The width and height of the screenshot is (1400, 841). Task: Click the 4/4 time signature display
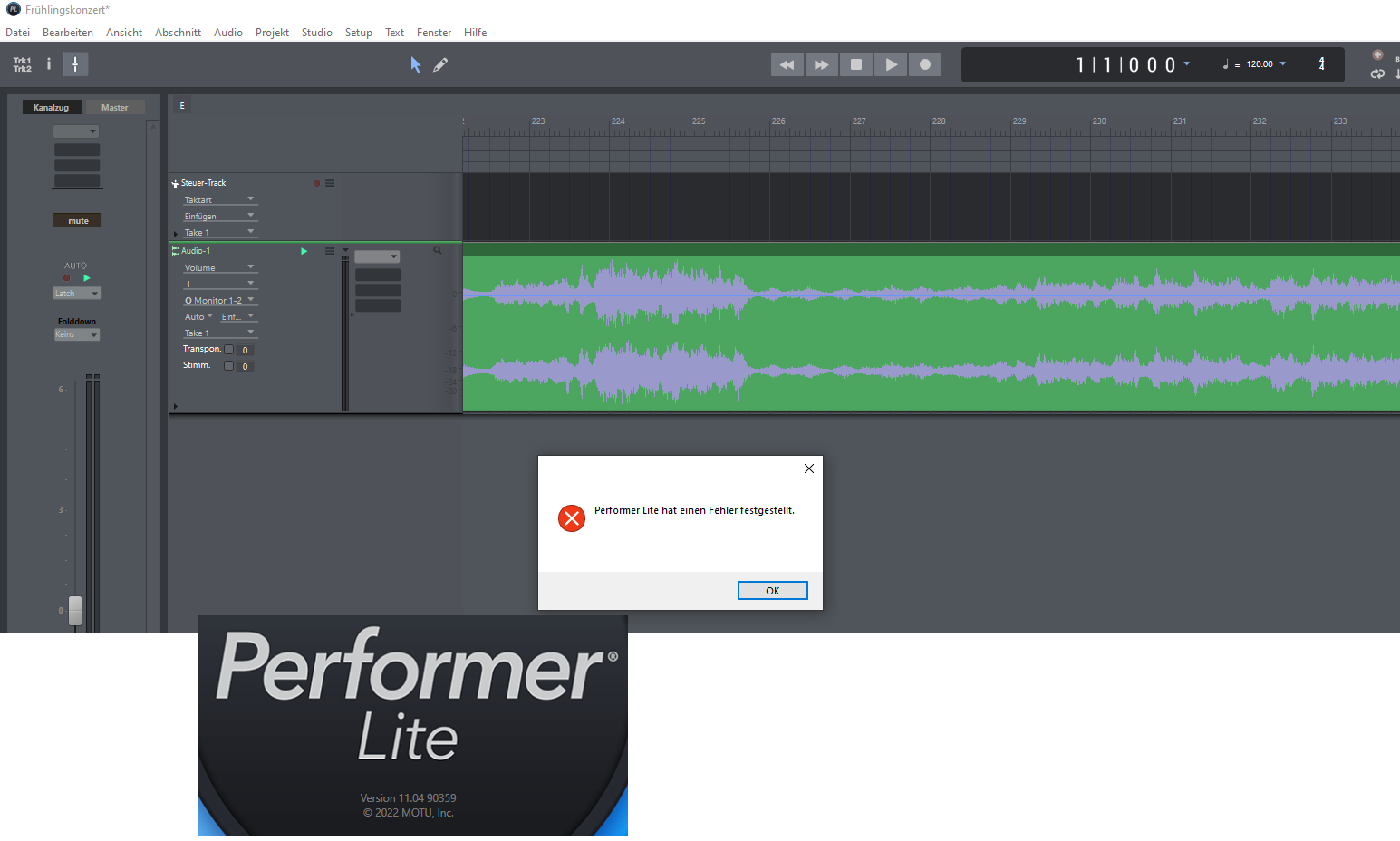click(x=1322, y=64)
